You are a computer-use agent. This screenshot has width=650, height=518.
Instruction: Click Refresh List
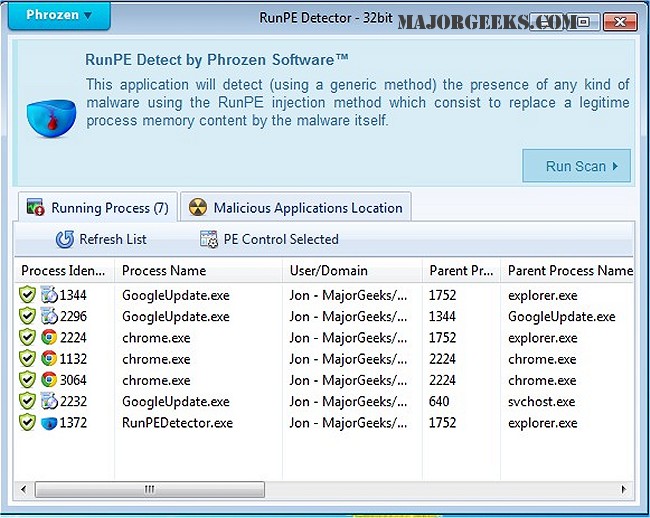[x=101, y=239]
